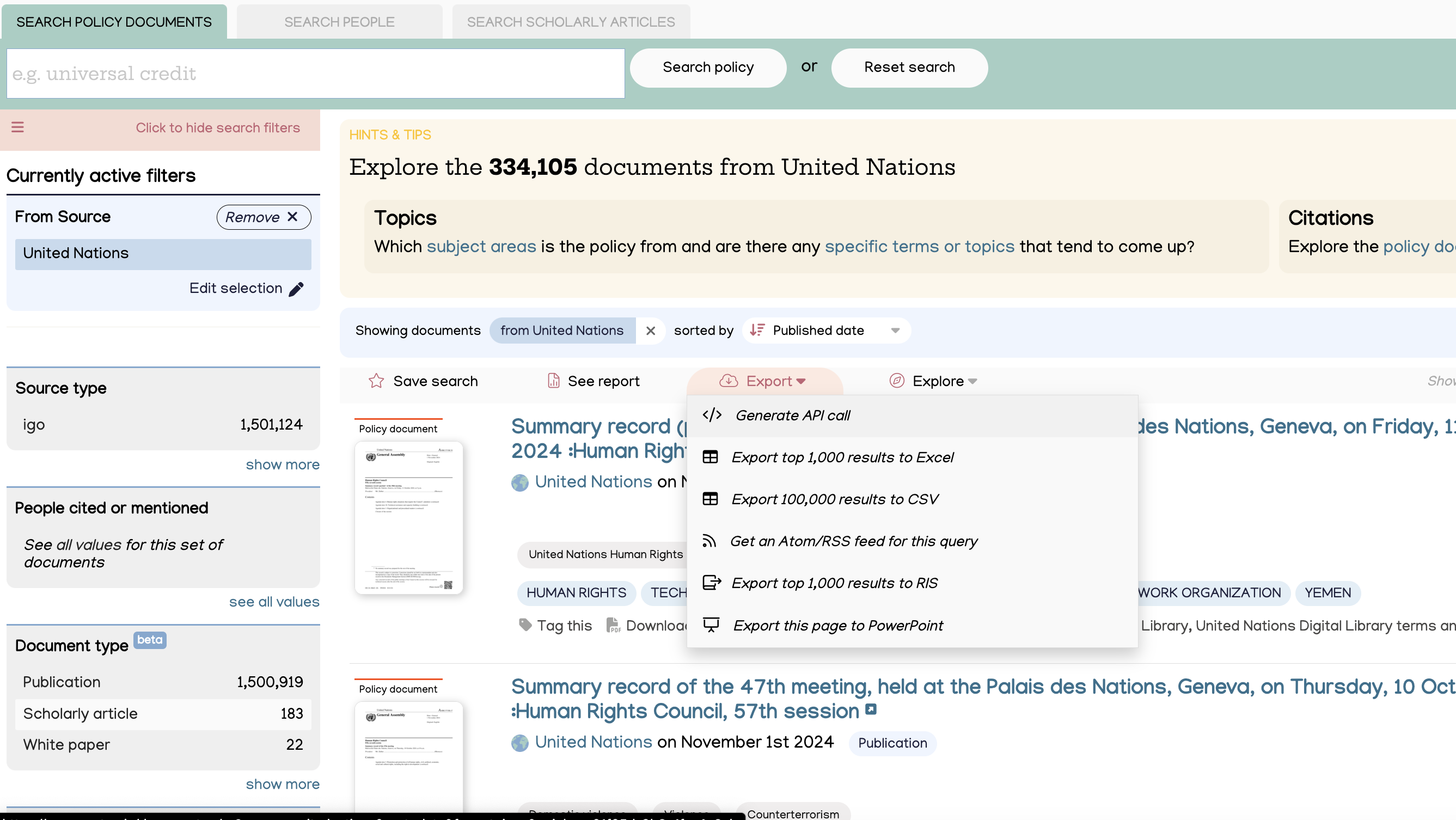This screenshot has width=1456, height=820.
Task: Click the pencil icon beside Edit selection
Action: pos(296,289)
